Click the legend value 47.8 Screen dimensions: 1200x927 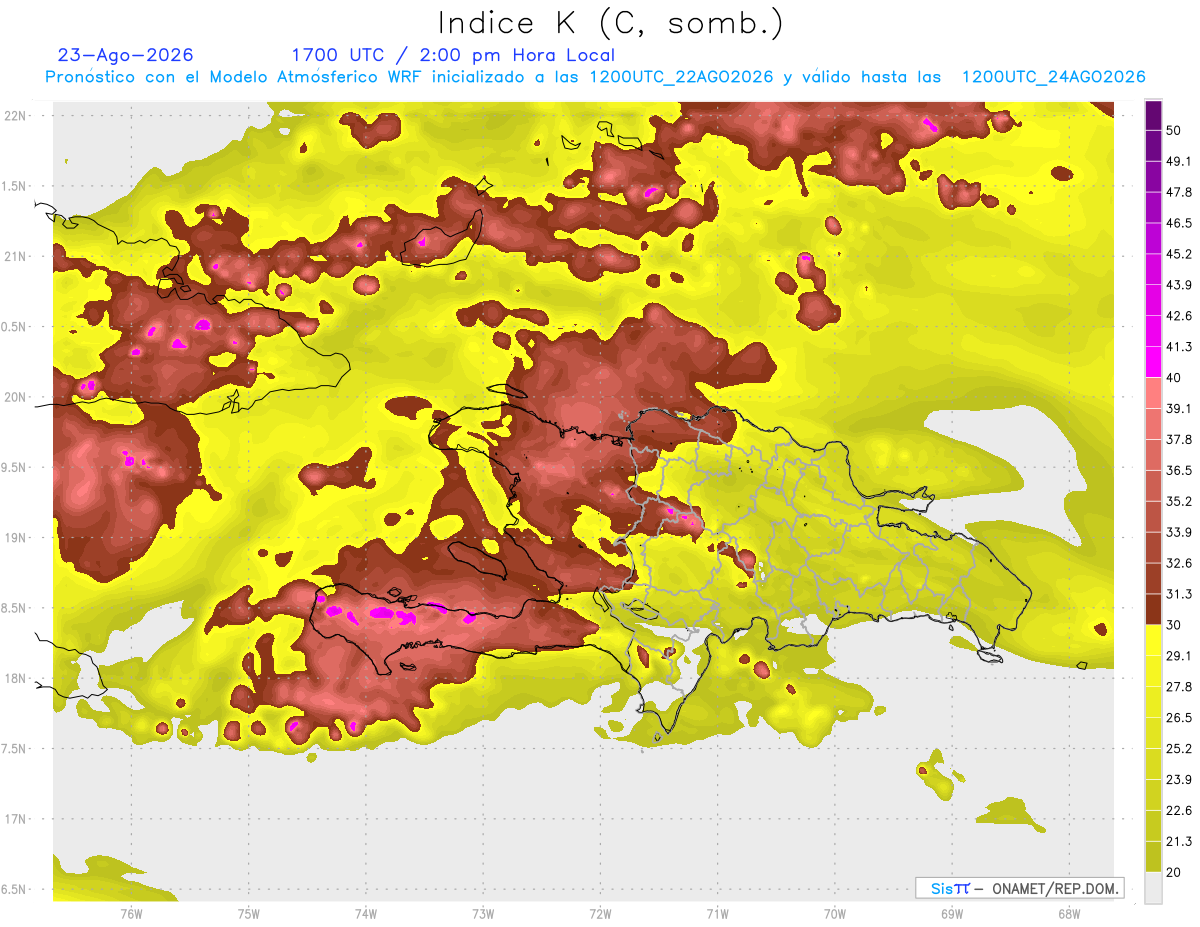pos(1179,192)
